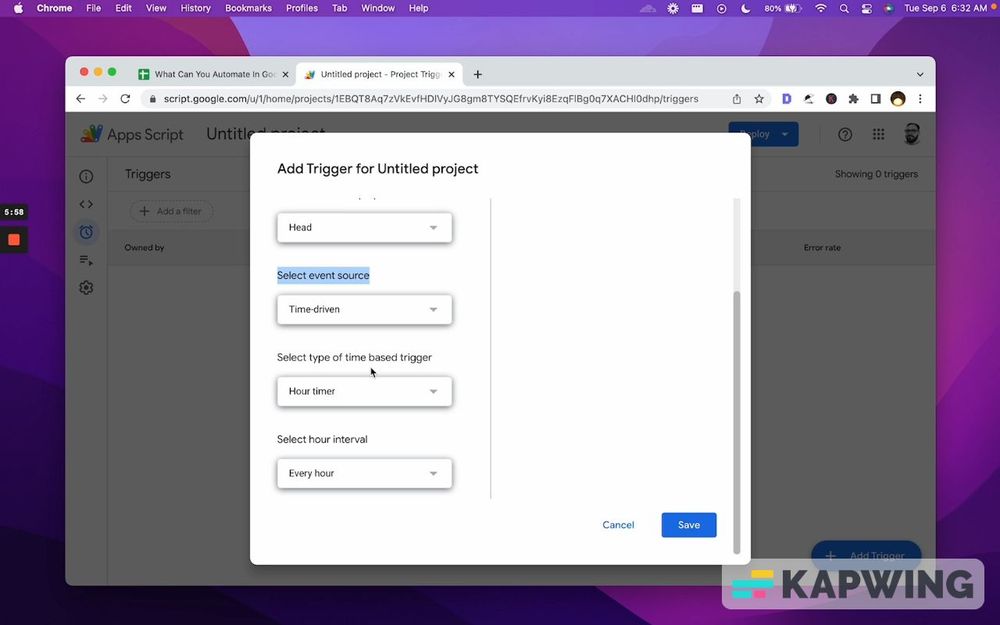Change the Hour timer trigger type

[x=363, y=391]
